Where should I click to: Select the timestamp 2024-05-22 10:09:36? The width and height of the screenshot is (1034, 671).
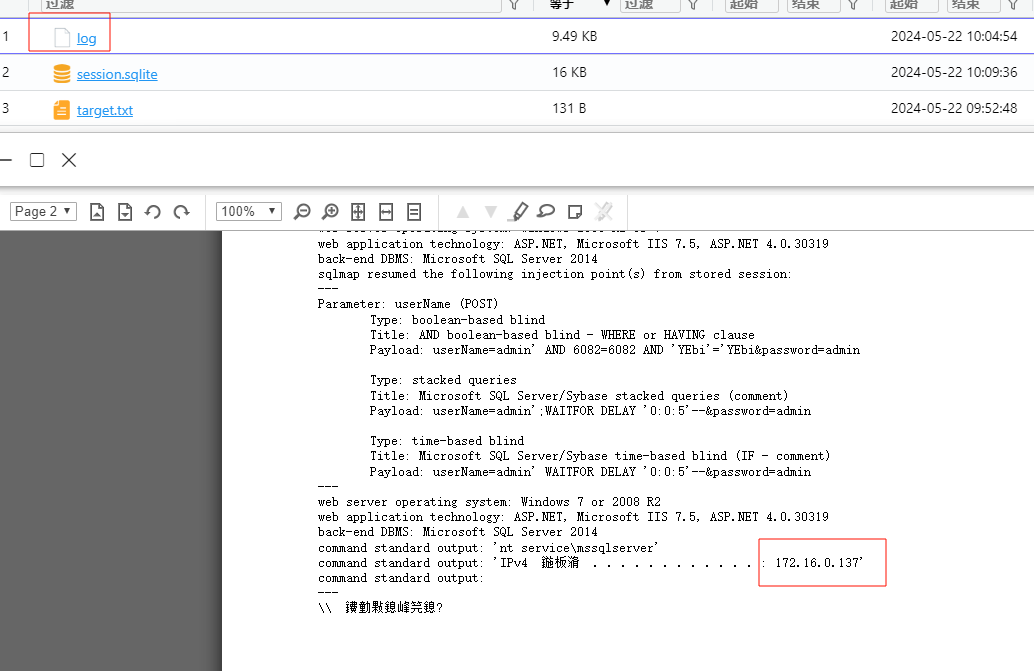click(x=954, y=72)
